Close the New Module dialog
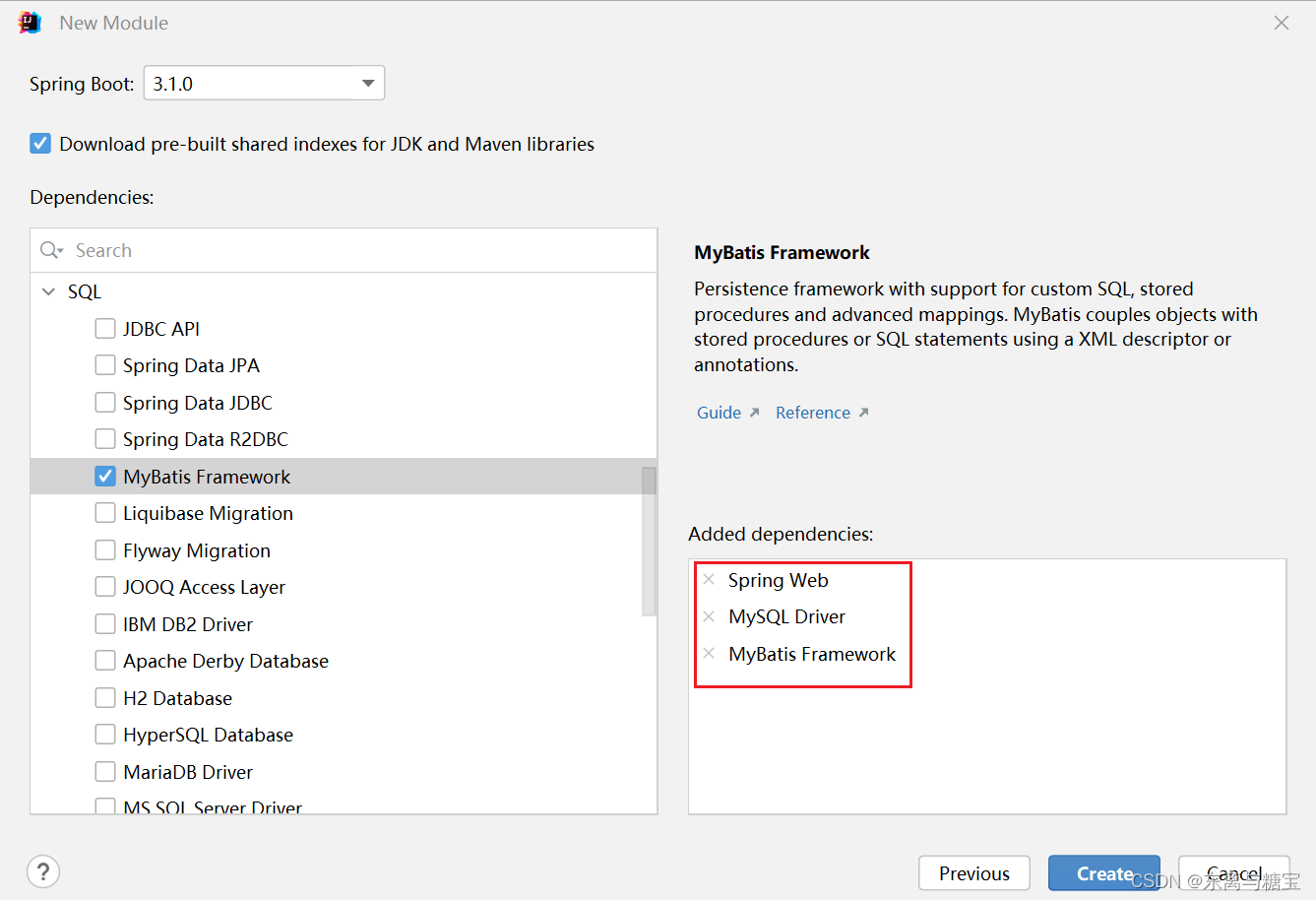Image resolution: width=1316 pixels, height=900 pixels. [x=1281, y=23]
